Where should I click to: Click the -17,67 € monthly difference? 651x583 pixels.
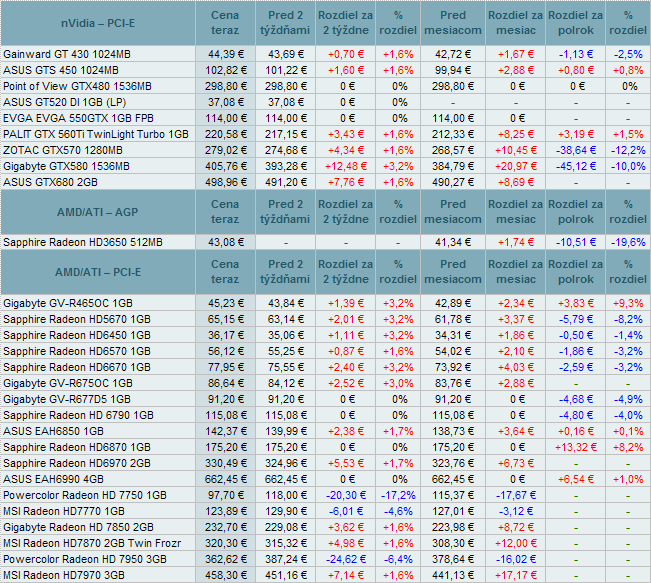(516, 495)
